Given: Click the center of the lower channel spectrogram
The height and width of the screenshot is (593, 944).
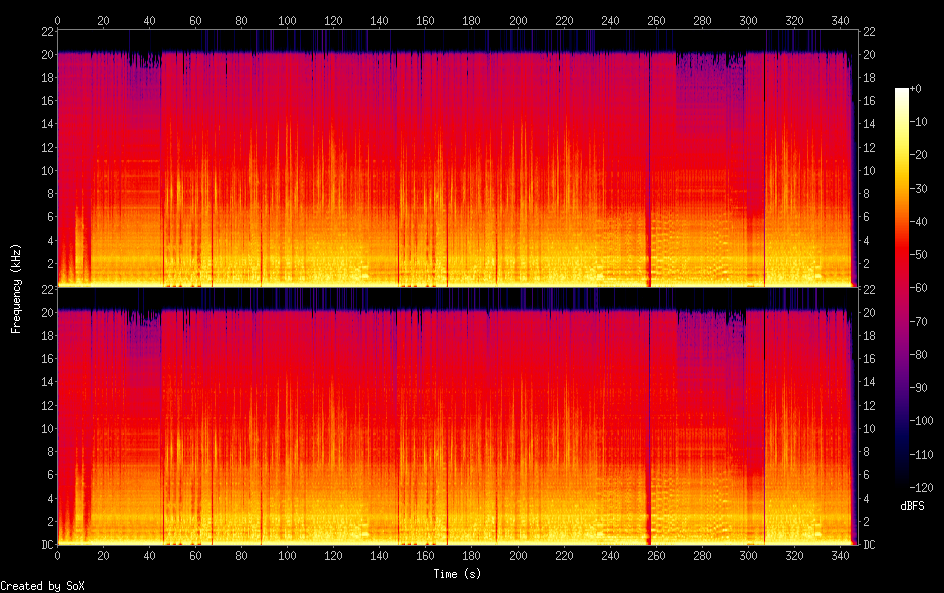Looking at the screenshot, I should [454, 416].
